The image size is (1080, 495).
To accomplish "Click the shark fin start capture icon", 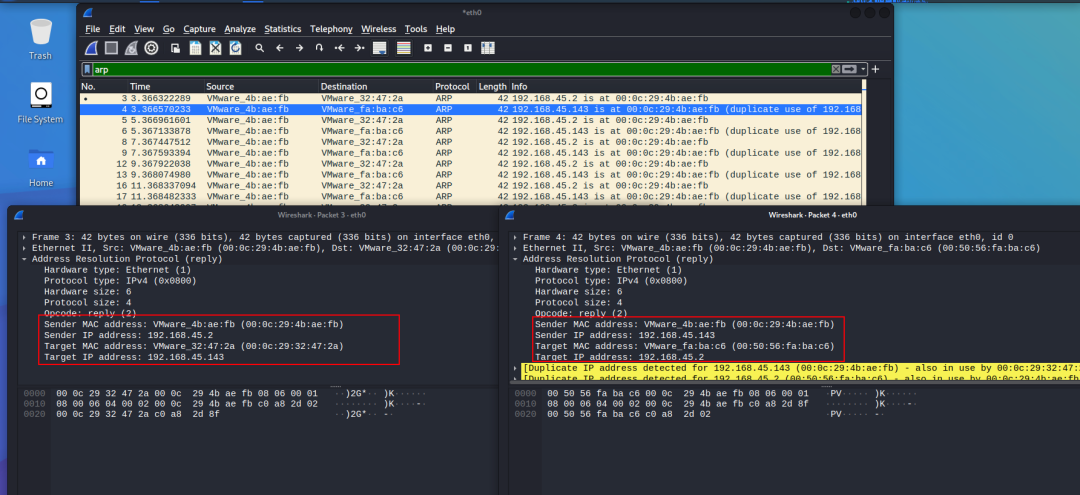I will coord(91,47).
